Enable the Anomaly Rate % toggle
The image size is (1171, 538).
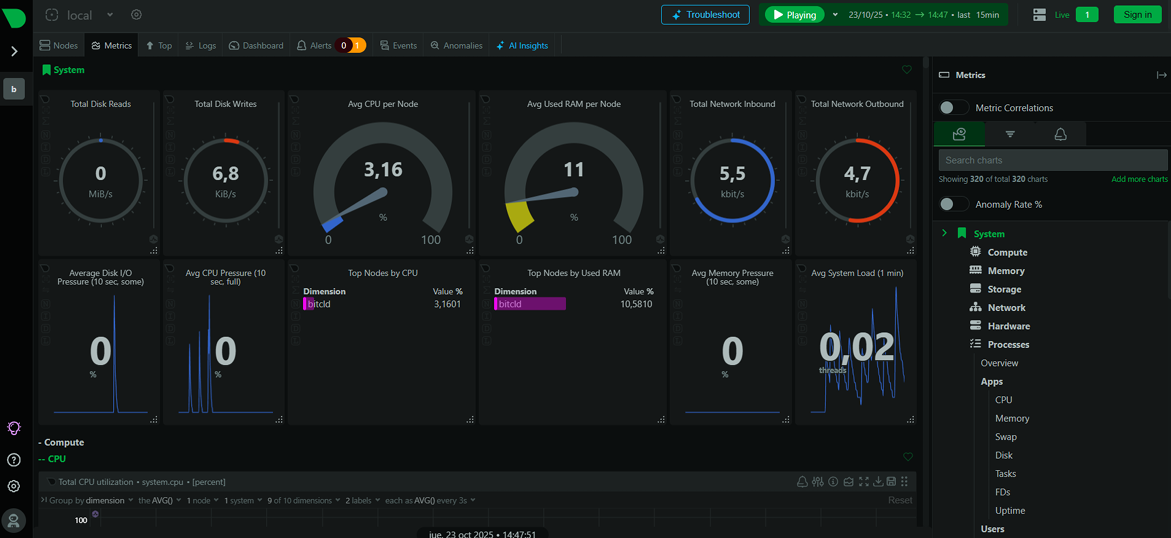point(953,204)
